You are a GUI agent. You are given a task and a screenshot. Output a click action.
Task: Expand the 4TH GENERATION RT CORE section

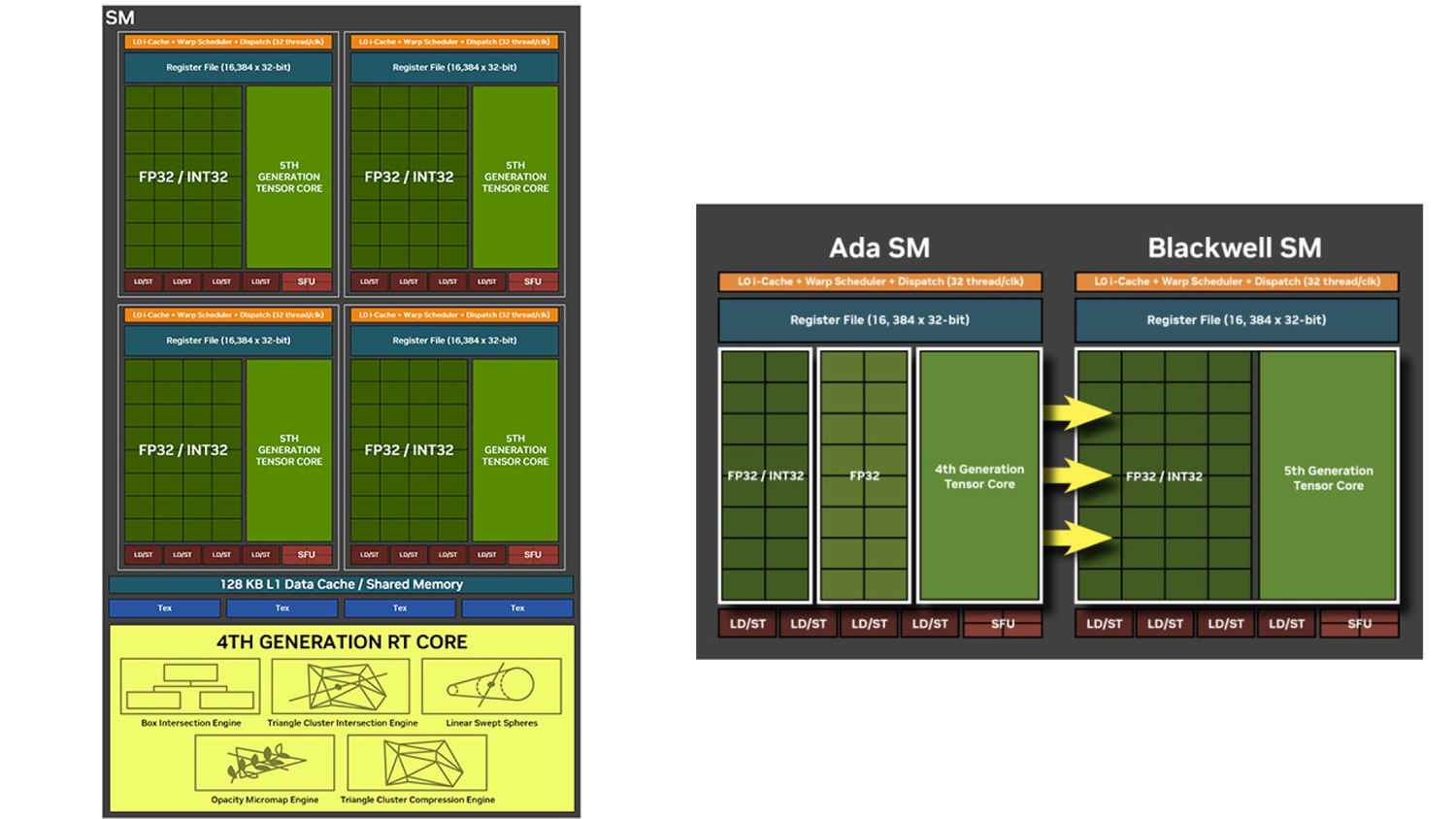(x=343, y=642)
